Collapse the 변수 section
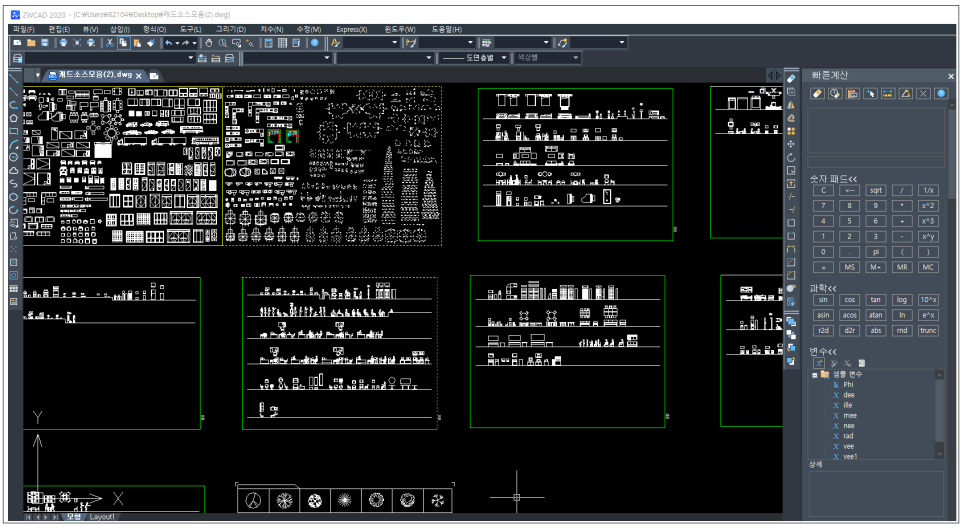 coord(823,351)
